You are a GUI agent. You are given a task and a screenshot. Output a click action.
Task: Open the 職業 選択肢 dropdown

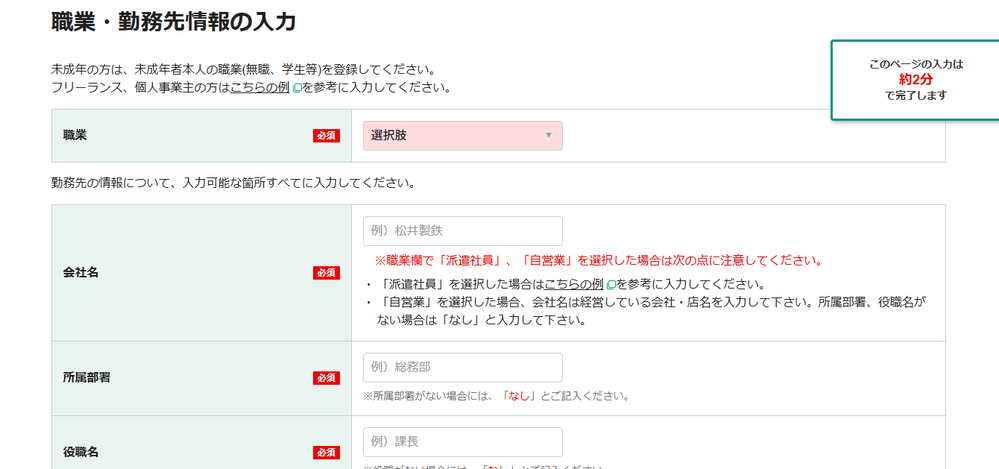click(x=463, y=136)
